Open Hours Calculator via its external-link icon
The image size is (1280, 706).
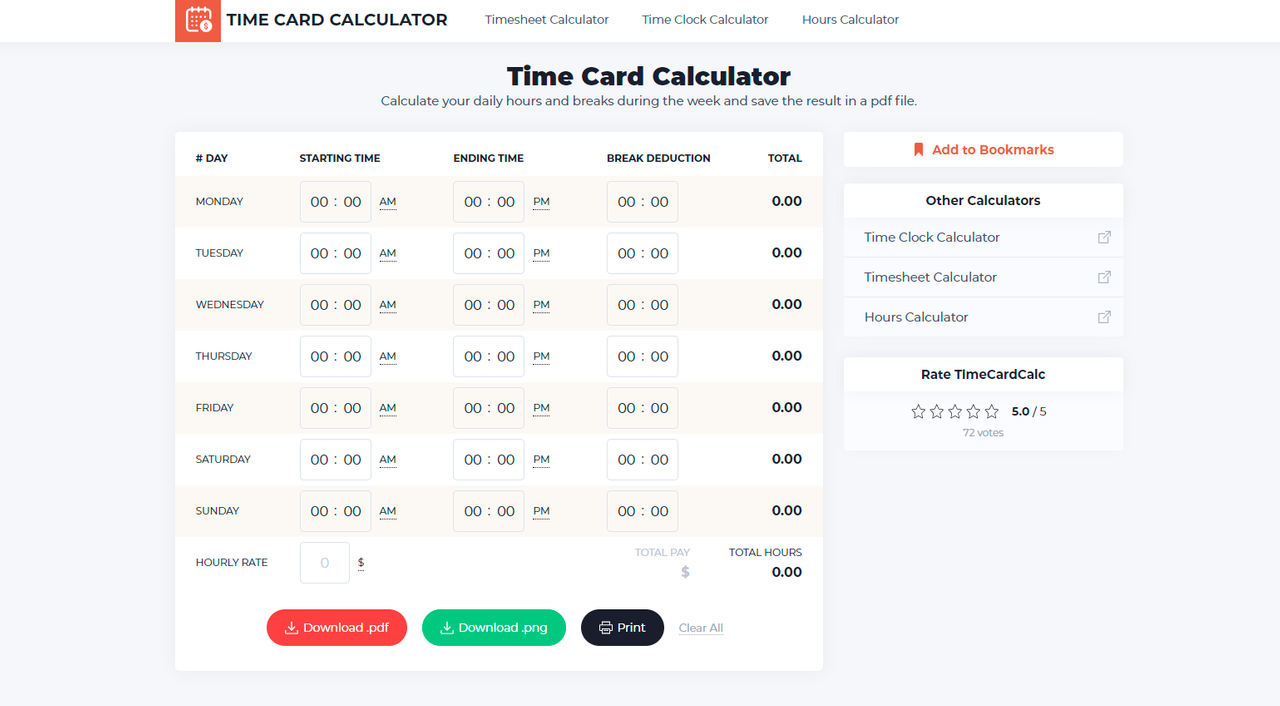[x=1104, y=317]
